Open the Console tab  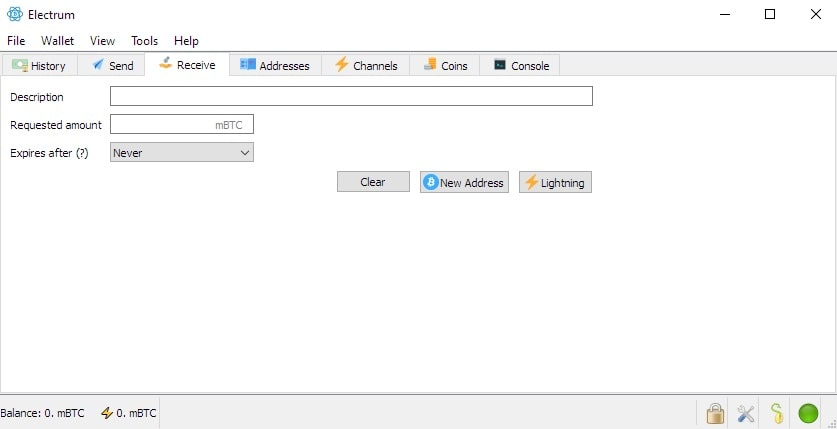point(520,66)
